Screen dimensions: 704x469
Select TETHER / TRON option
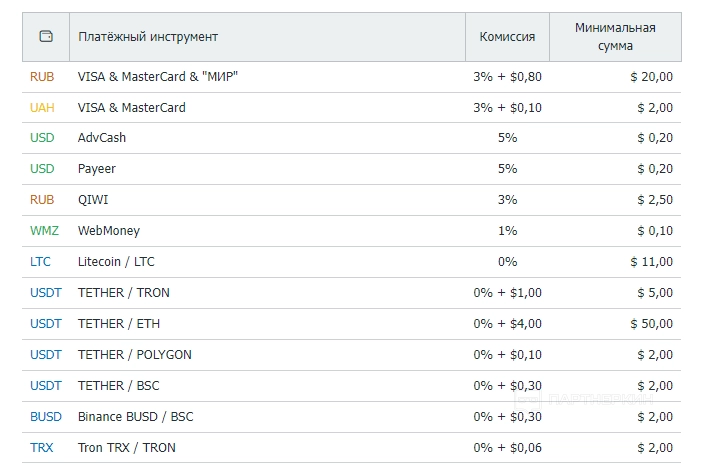click(124, 293)
